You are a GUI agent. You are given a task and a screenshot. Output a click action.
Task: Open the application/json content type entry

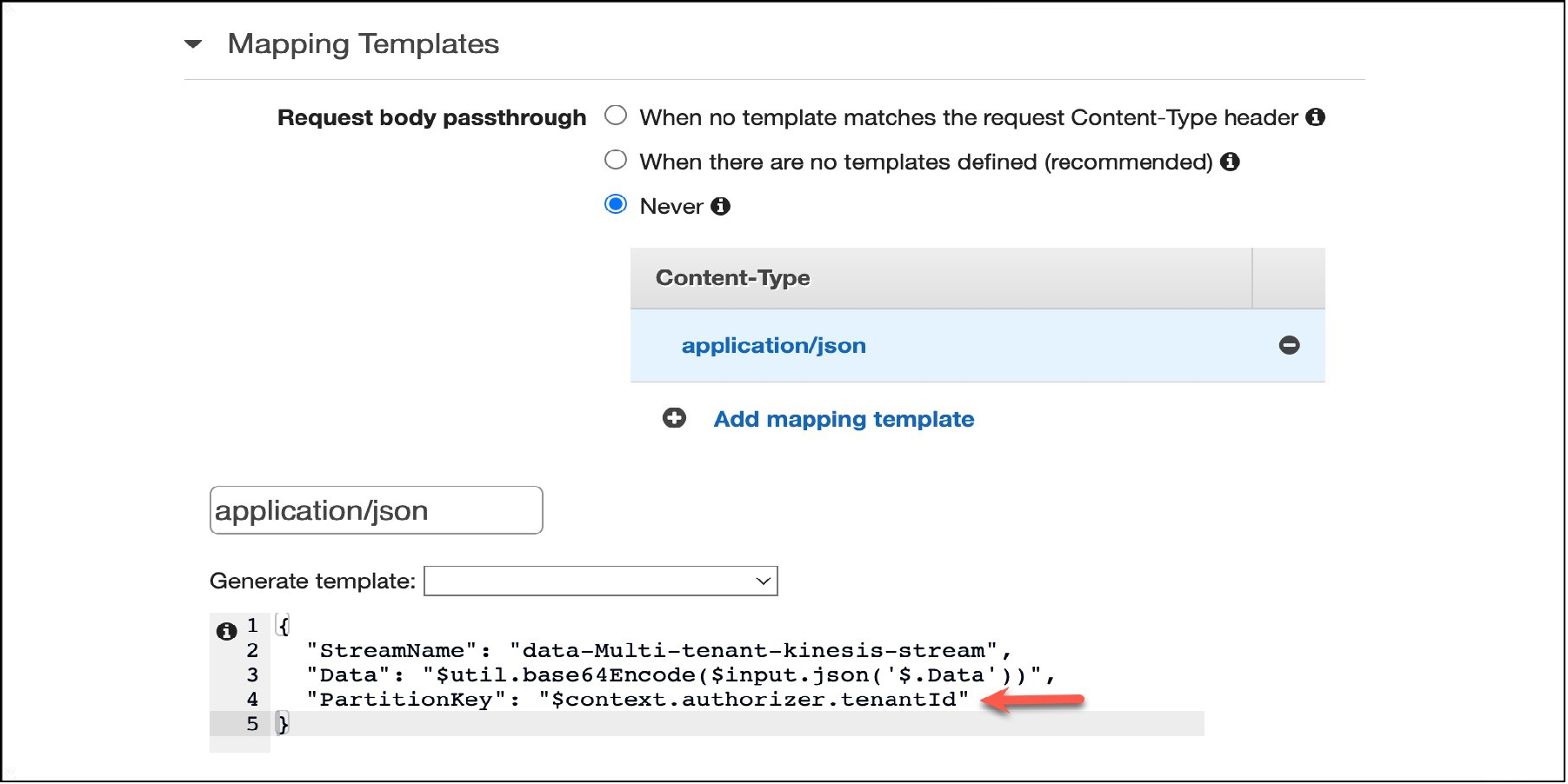pos(773,346)
